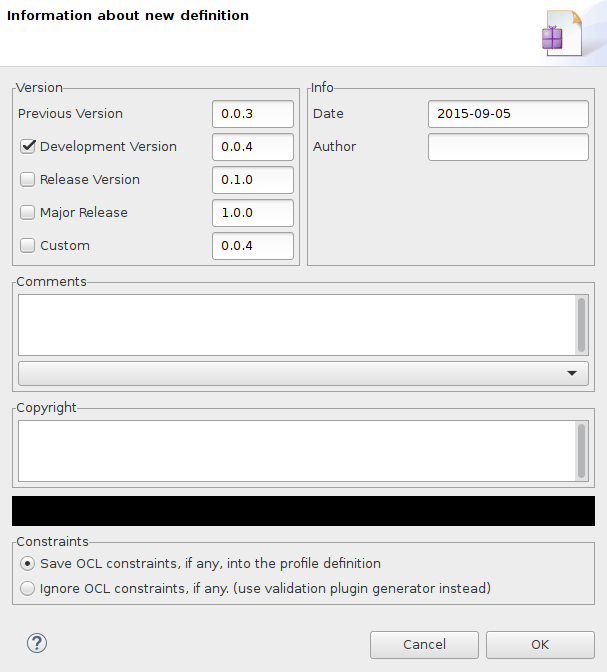Click the profile definition gift box icon
607x672 pixels.
(x=562, y=33)
